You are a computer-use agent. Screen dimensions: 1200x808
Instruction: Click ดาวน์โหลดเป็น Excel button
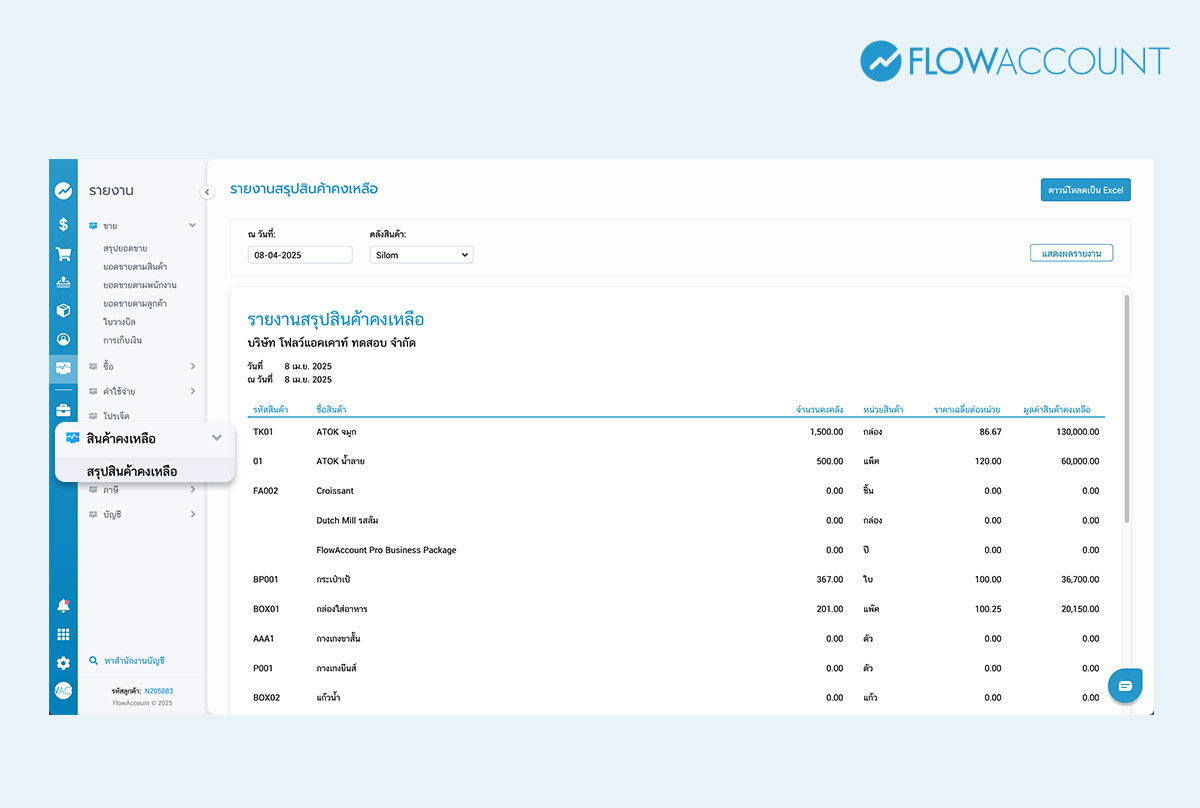1085,189
